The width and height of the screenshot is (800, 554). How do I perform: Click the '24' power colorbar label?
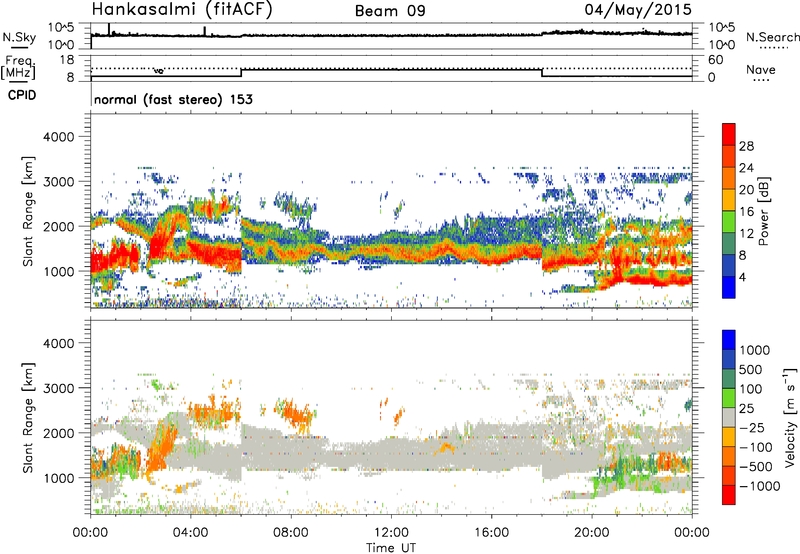746,168
